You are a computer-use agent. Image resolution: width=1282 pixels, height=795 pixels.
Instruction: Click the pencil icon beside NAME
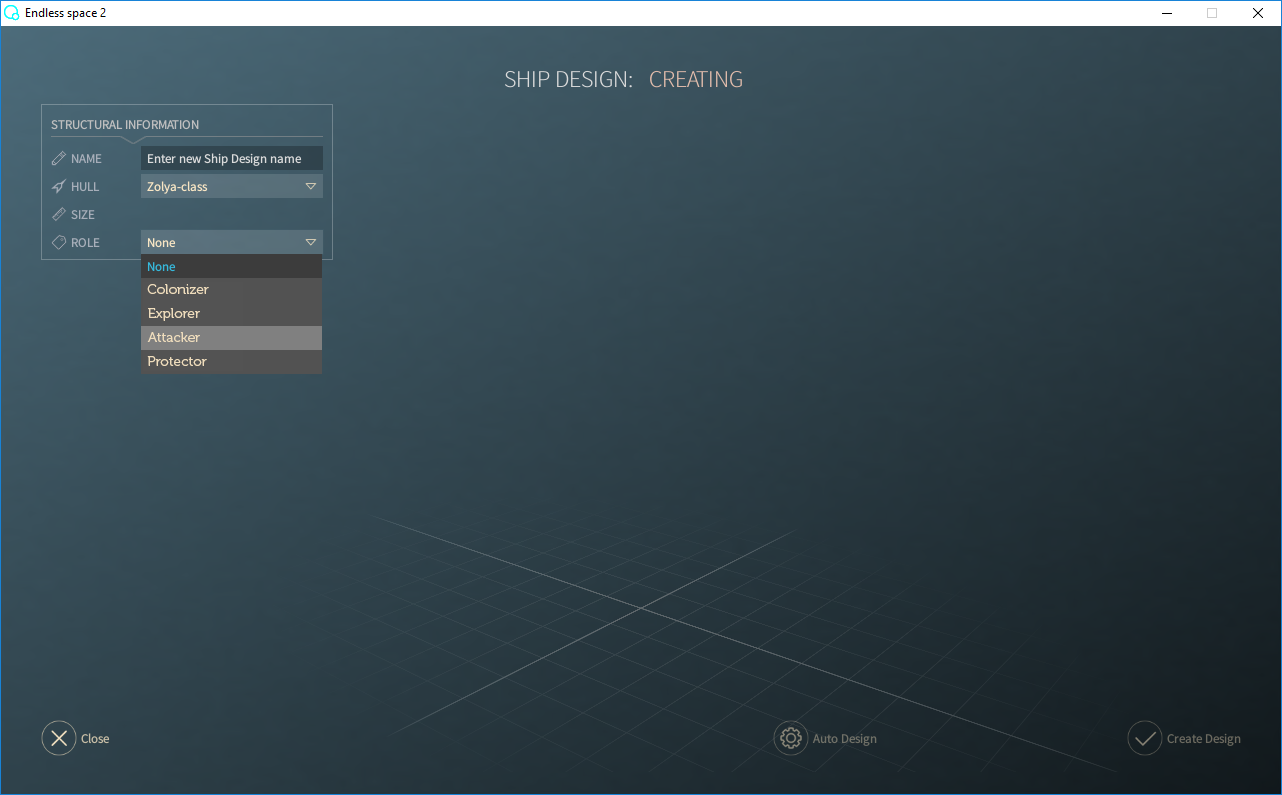coord(59,158)
